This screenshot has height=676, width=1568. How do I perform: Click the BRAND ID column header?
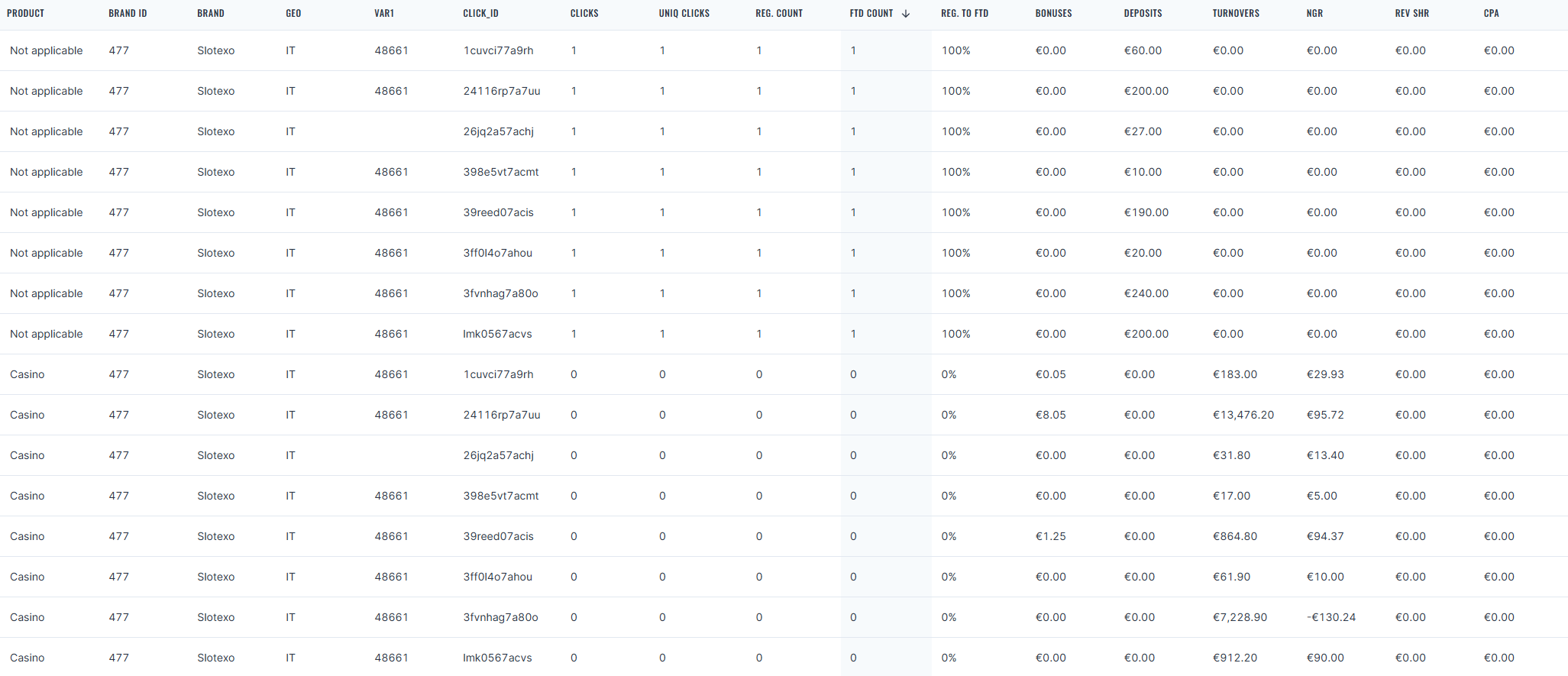click(x=128, y=14)
